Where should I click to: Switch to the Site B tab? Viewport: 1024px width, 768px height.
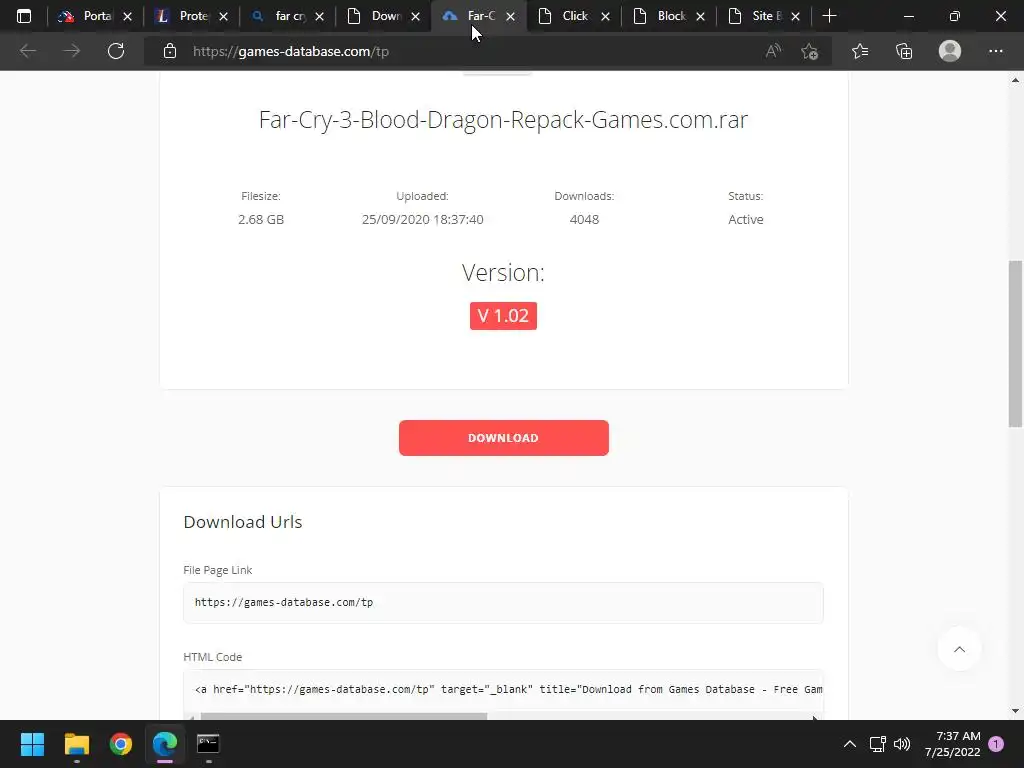(x=755, y=16)
